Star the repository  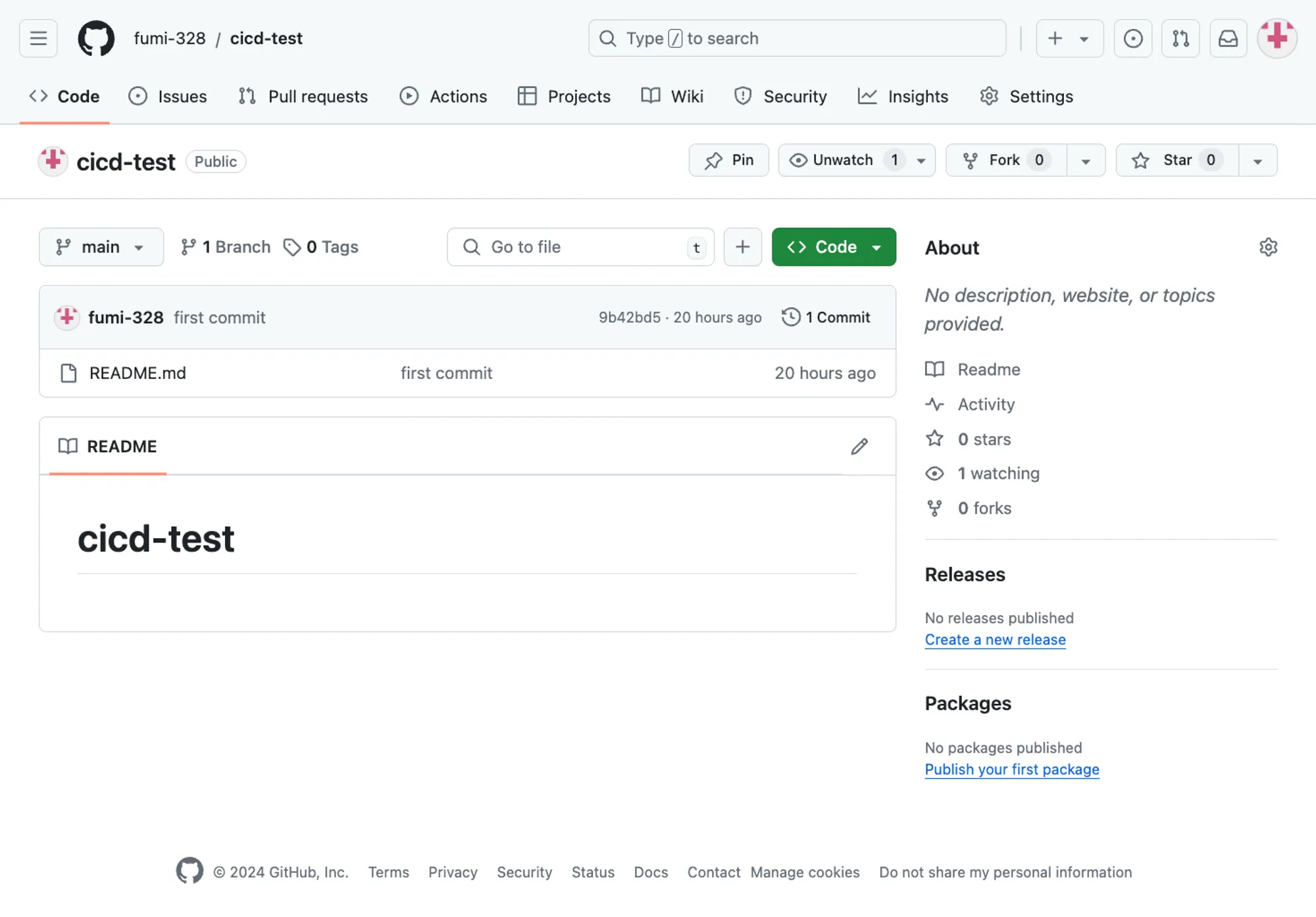1175,160
